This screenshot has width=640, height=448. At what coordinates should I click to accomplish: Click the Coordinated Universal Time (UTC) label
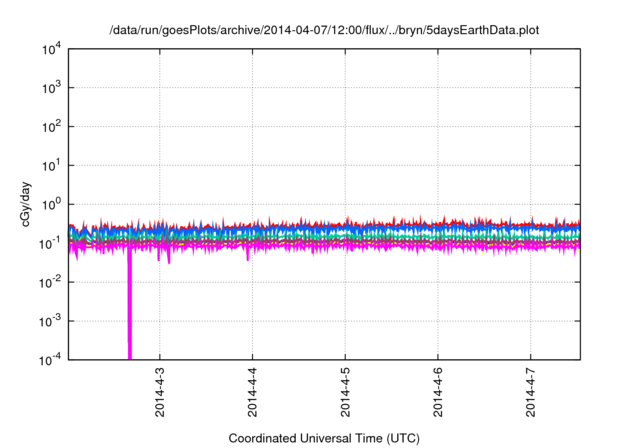[324, 438]
